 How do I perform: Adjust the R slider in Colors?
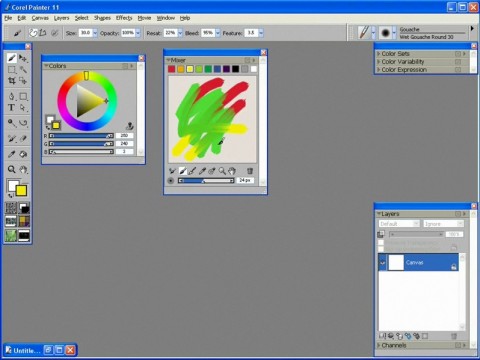tap(81, 136)
